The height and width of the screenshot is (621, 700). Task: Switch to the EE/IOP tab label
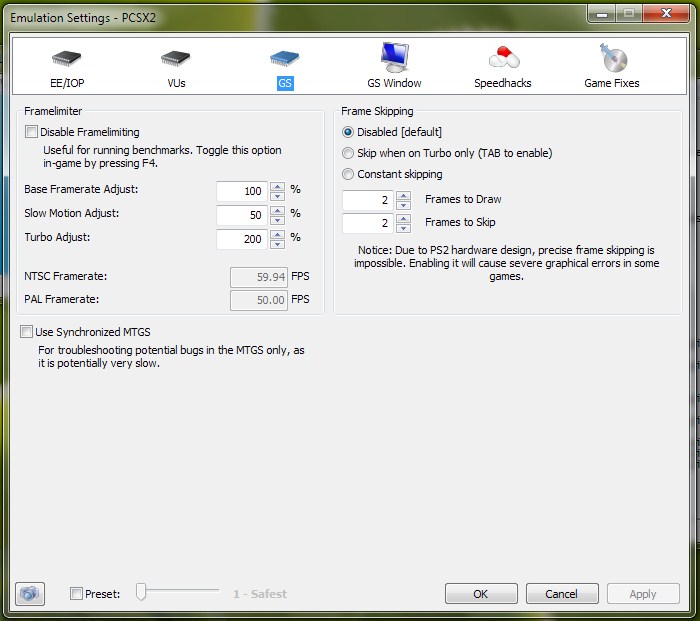click(x=67, y=83)
